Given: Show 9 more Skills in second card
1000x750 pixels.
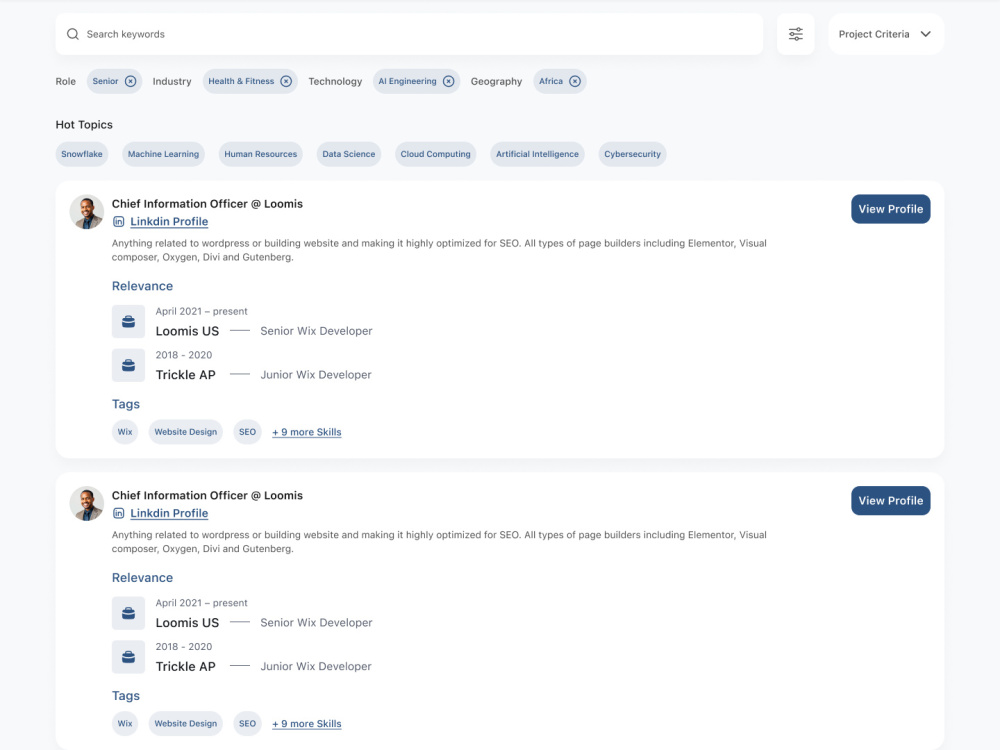Looking at the screenshot, I should [x=307, y=723].
